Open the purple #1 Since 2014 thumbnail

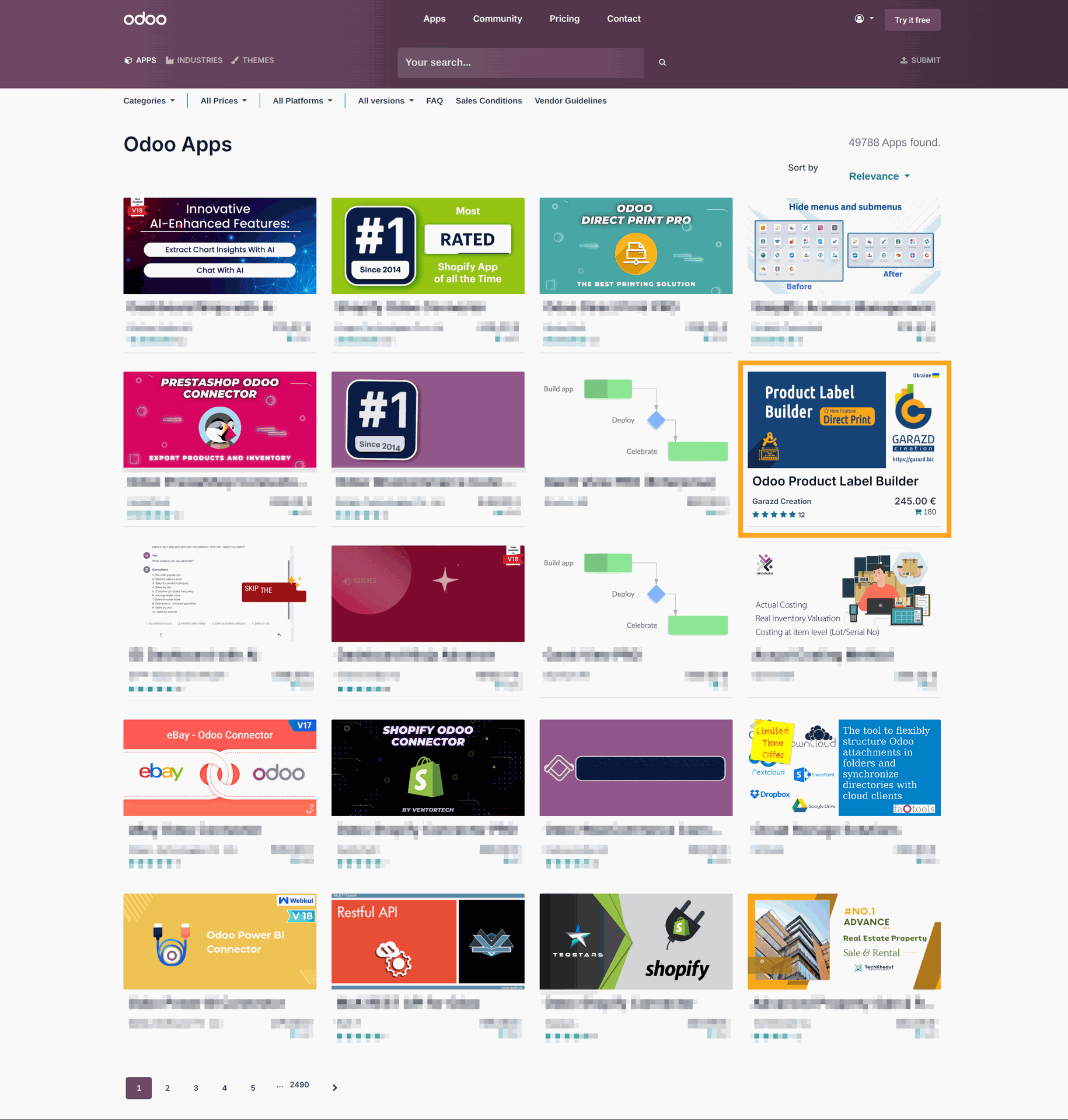click(428, 419)
